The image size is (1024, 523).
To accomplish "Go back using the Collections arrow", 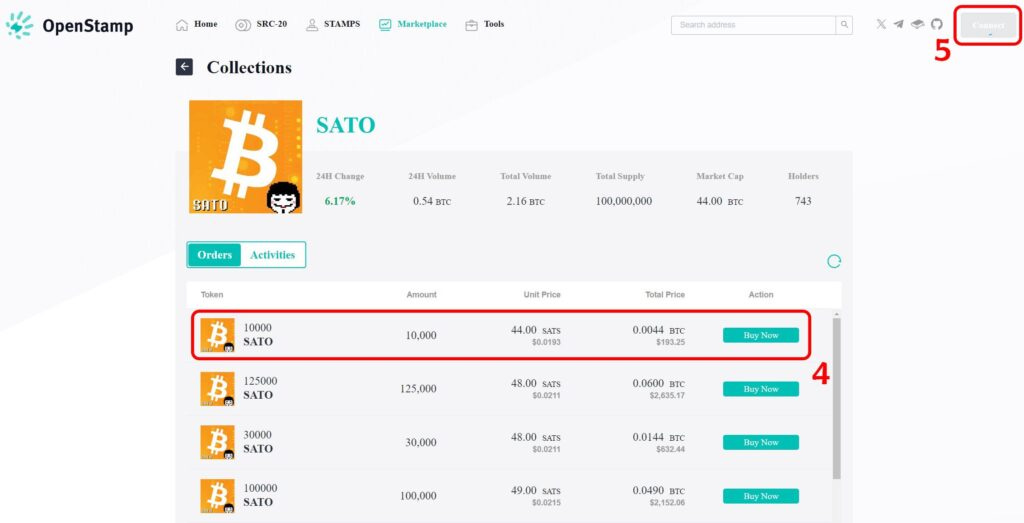I will (x=184, y=67).
